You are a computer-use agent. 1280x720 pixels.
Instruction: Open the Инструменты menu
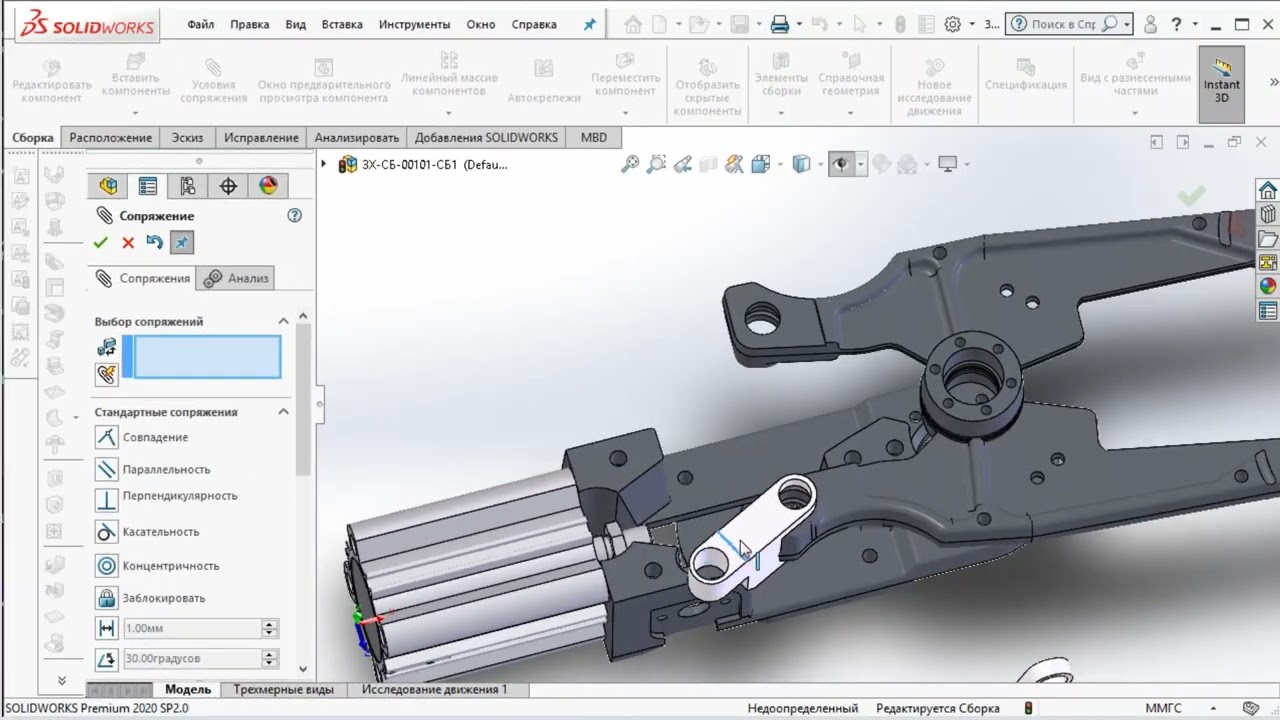[x=414, y=24]
